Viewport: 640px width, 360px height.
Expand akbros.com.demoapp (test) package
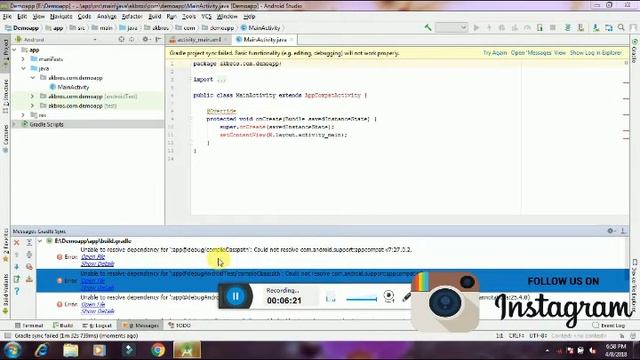tap(32, 106)
